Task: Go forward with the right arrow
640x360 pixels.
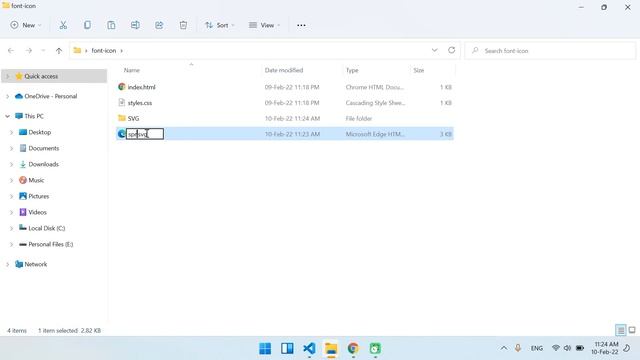Action: [x=29, y=51]
